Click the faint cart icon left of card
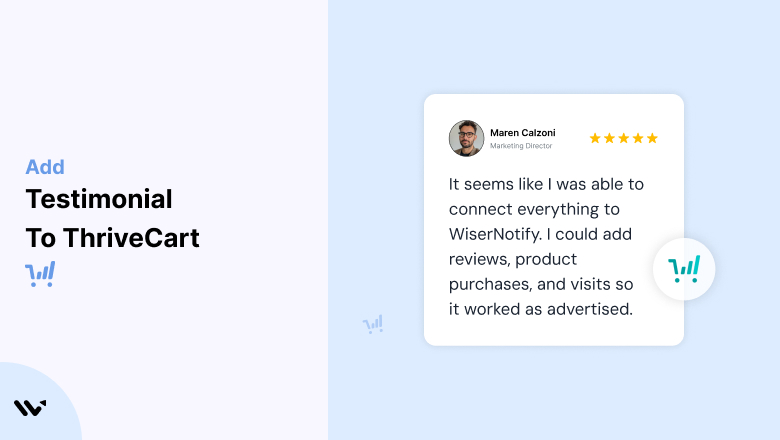The image size is (780, 440). (373, 324)
